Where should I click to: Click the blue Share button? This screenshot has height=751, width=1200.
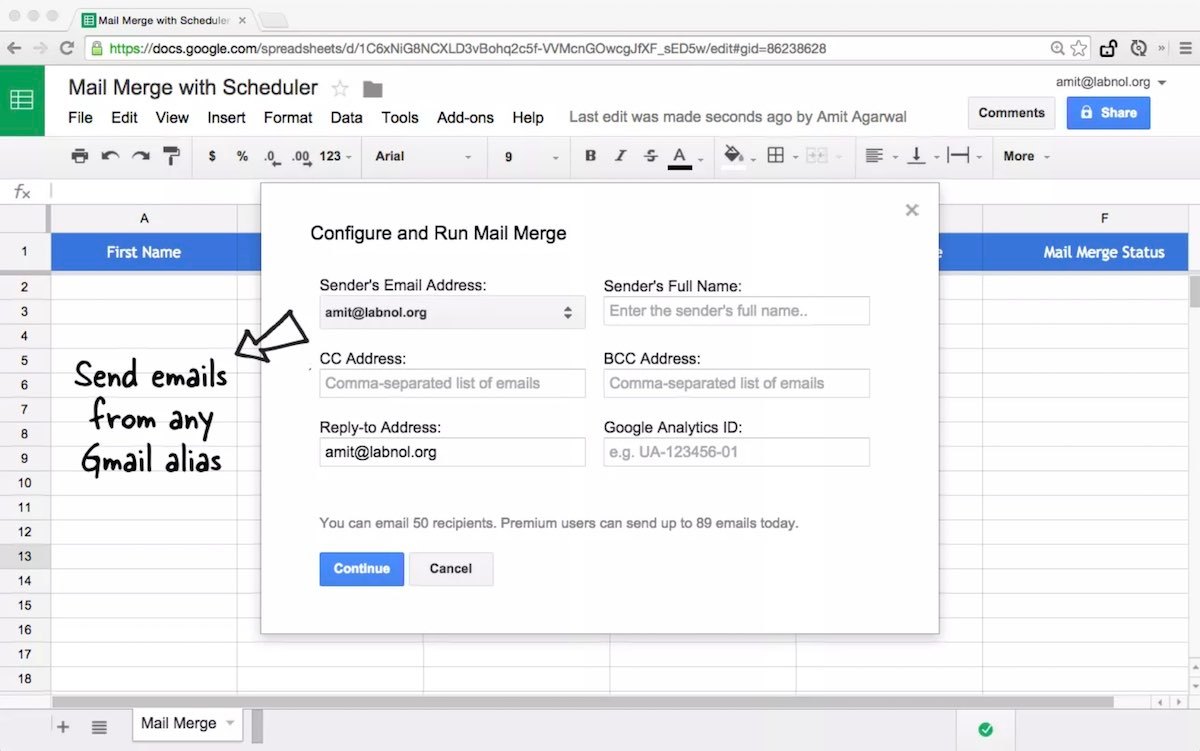pyautogui.click(x=1108, y=113)
